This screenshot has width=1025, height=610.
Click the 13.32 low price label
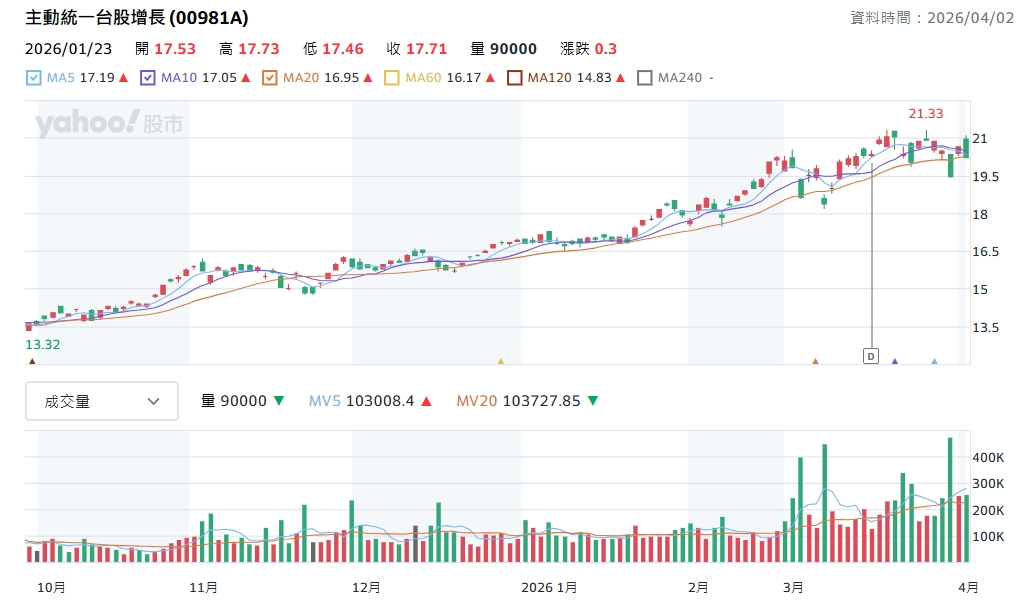coord(43,345)
